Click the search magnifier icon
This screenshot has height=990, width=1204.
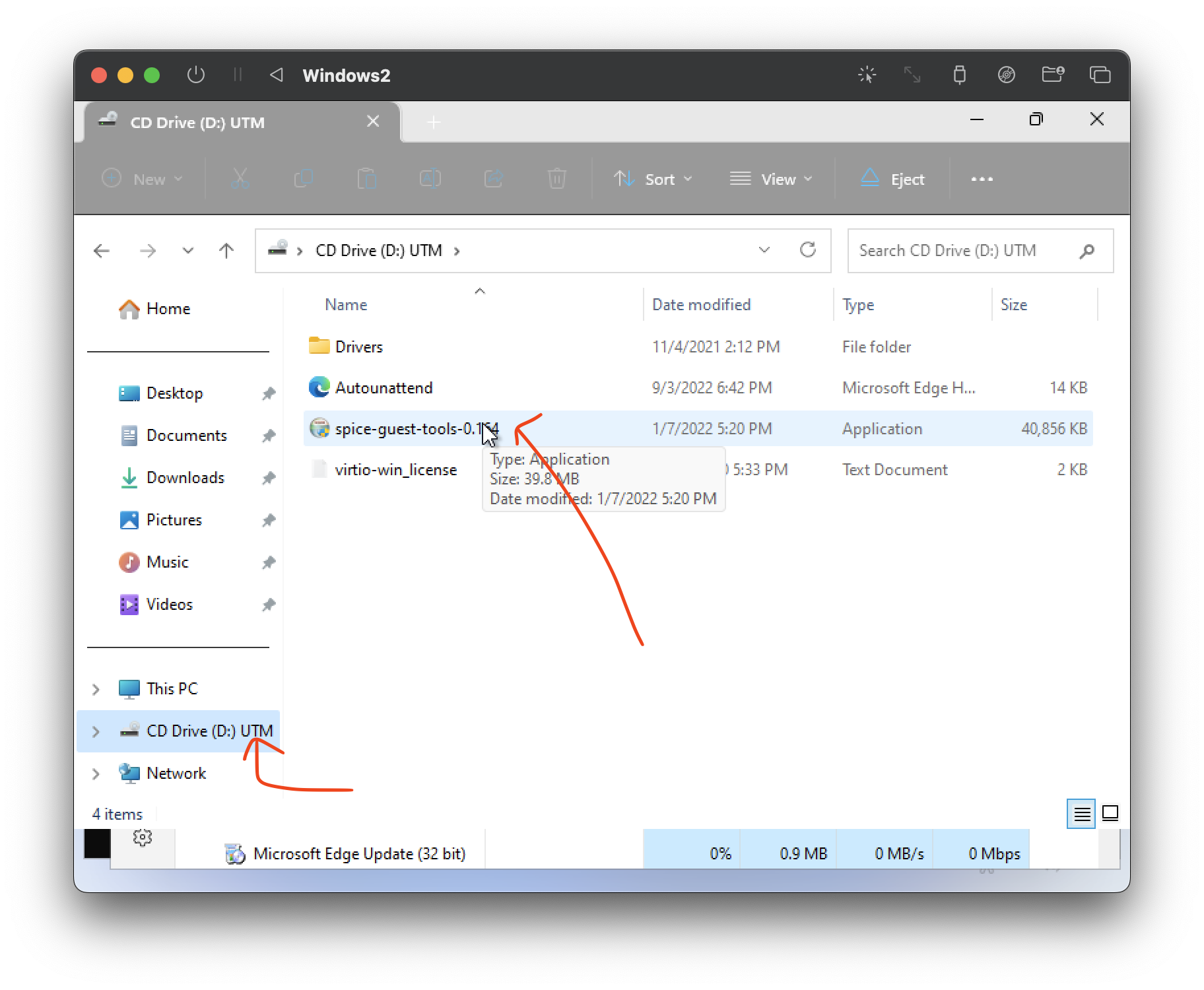1087,251
